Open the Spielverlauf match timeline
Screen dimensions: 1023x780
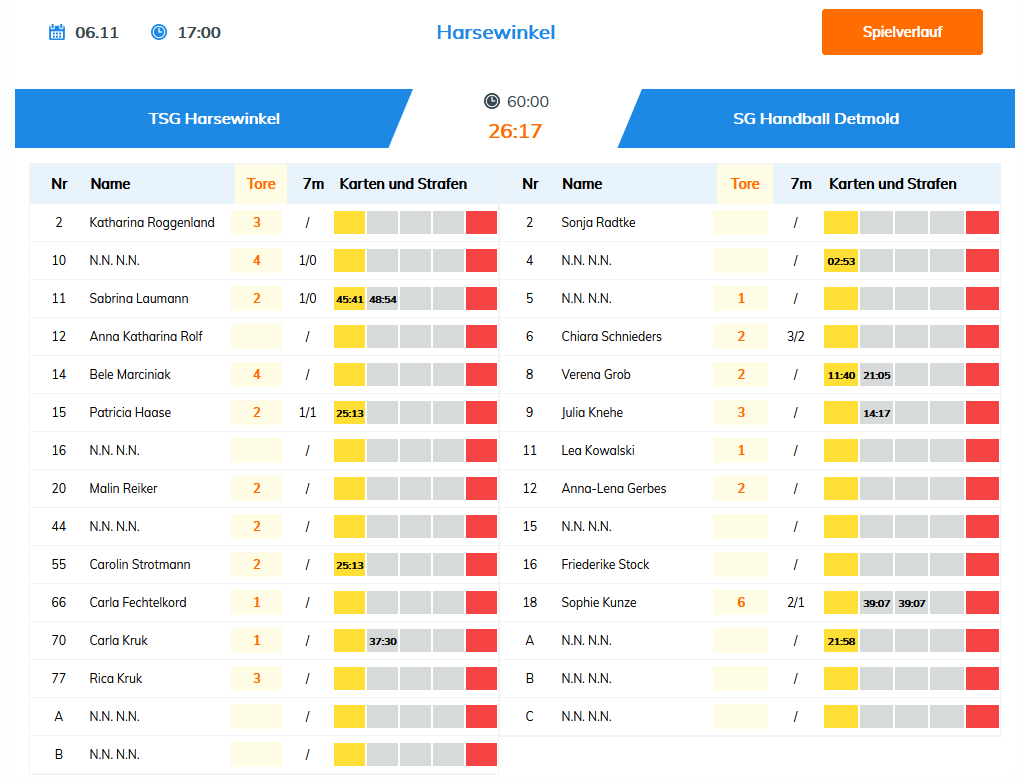902,32
